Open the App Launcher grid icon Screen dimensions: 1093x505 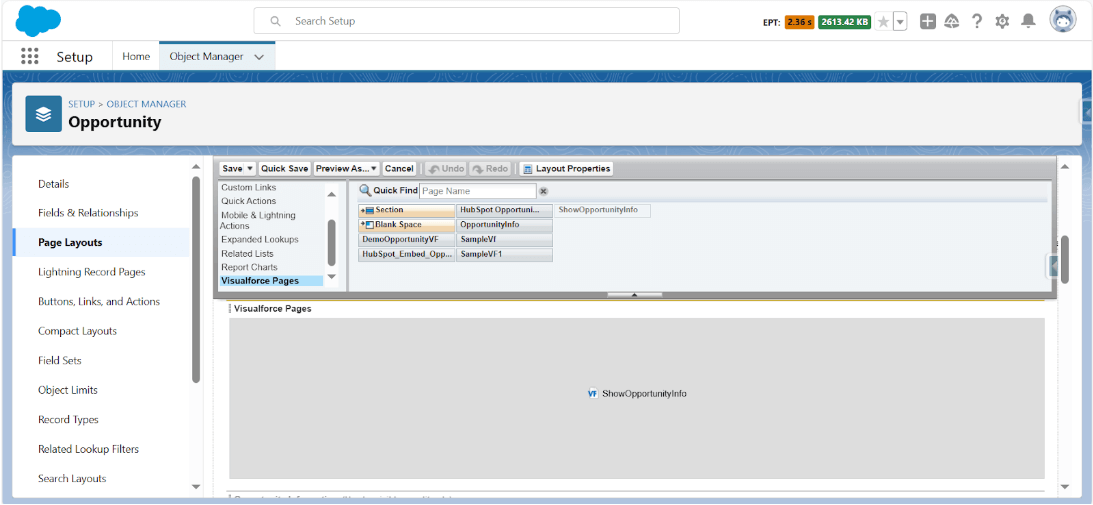(29, 56)
